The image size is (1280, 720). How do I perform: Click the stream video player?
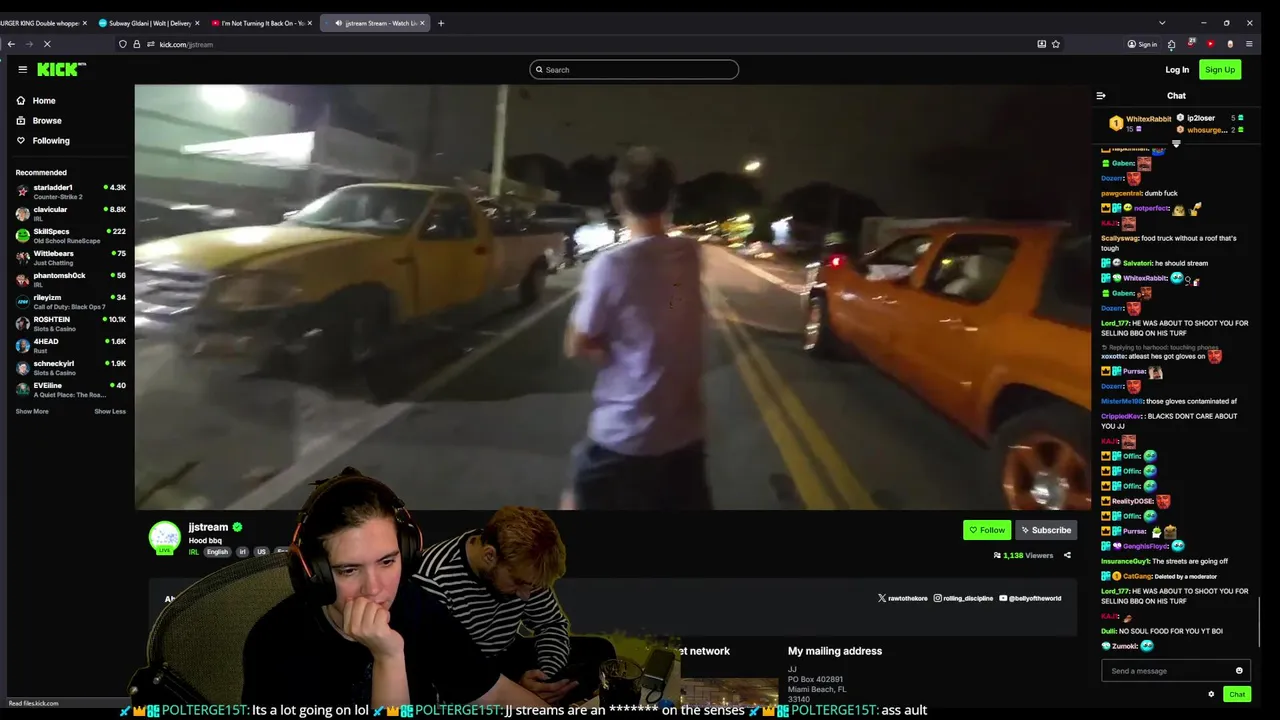coord(613,297)
